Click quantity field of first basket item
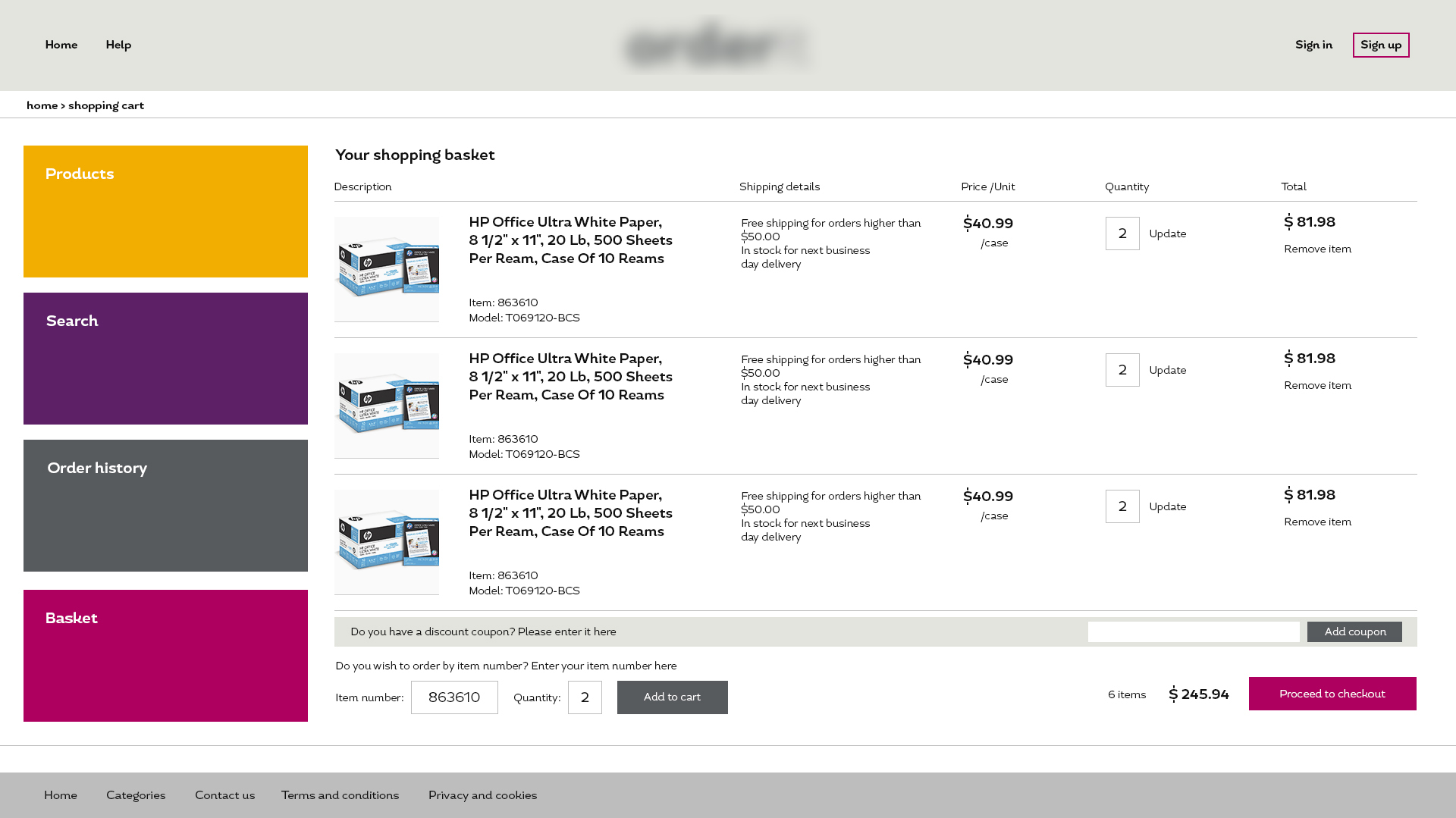The height and width of the screenshot is (818, 1456). pyautogui.click(x=1122, y=233)
